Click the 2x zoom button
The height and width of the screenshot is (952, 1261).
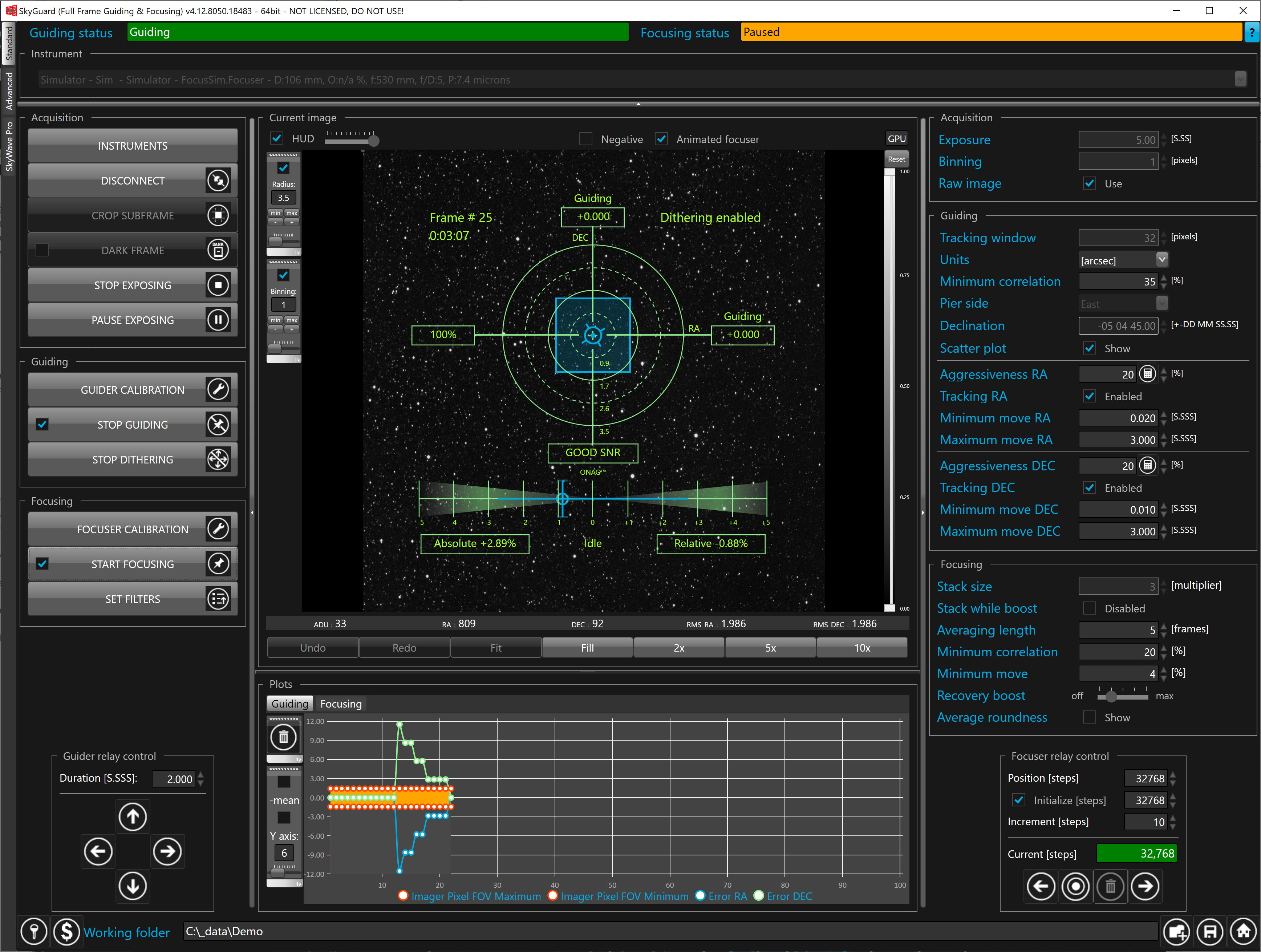click(x=679, y=648)
